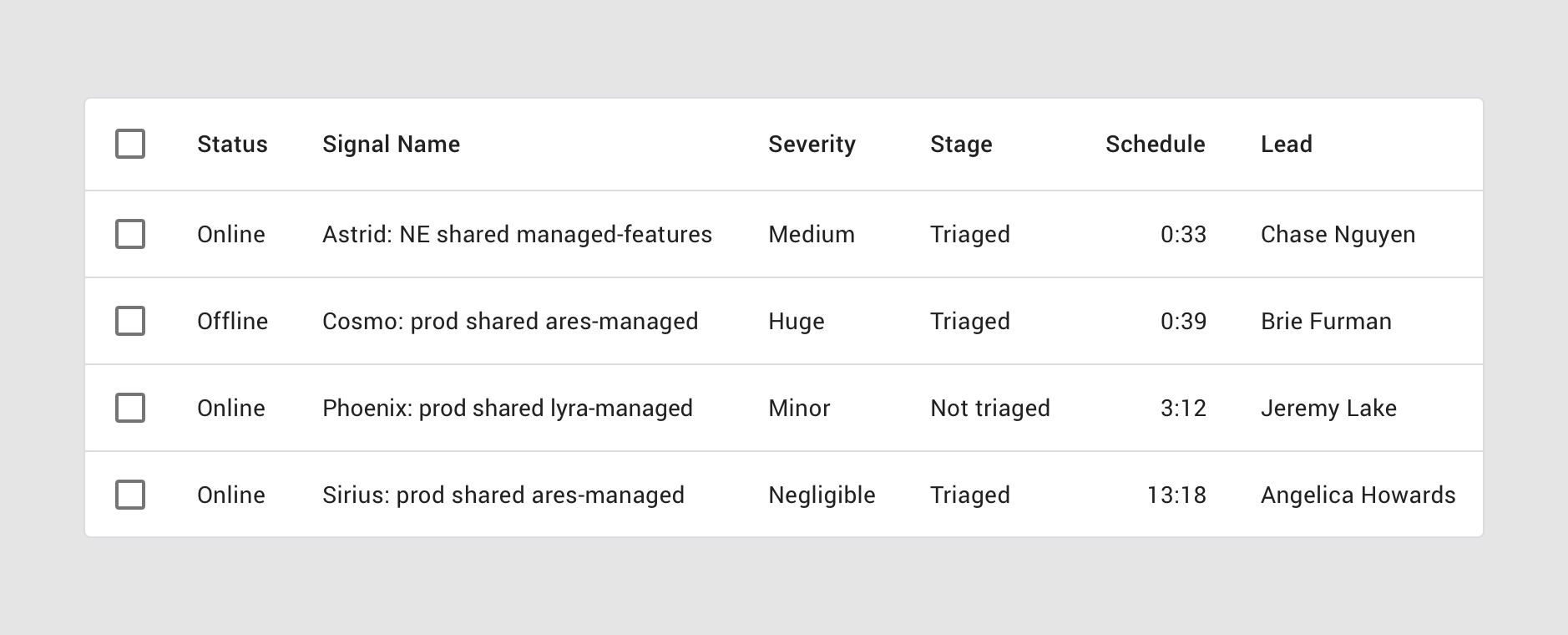Click the Signal Name column header
This screenshot has height=635, width=1568.
pos(391,144)
